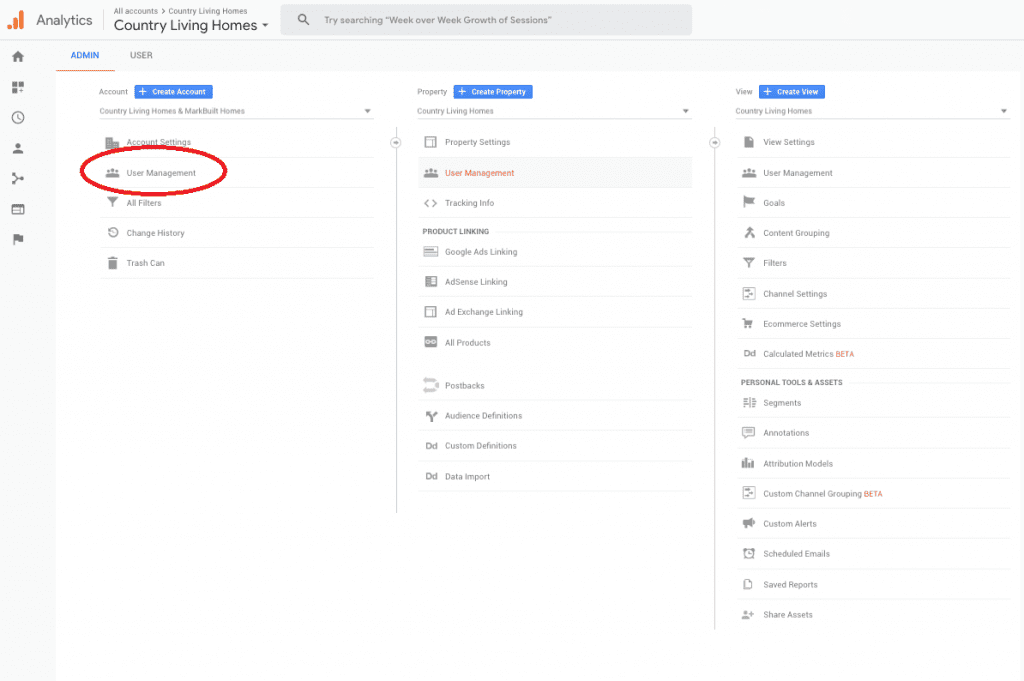This screenshot has height=681, width=1024.
Task: Open the Behavior sidebar icon
Action: [x=18, y=209]
